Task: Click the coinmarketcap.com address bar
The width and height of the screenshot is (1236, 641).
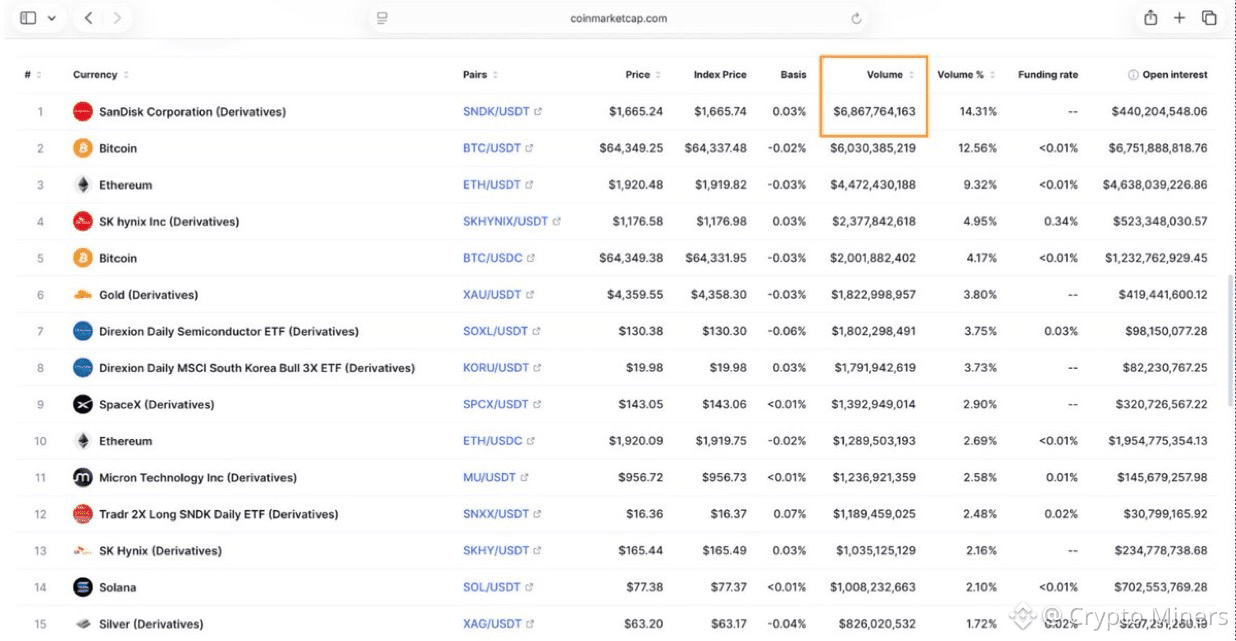Action: pos(617,18)
